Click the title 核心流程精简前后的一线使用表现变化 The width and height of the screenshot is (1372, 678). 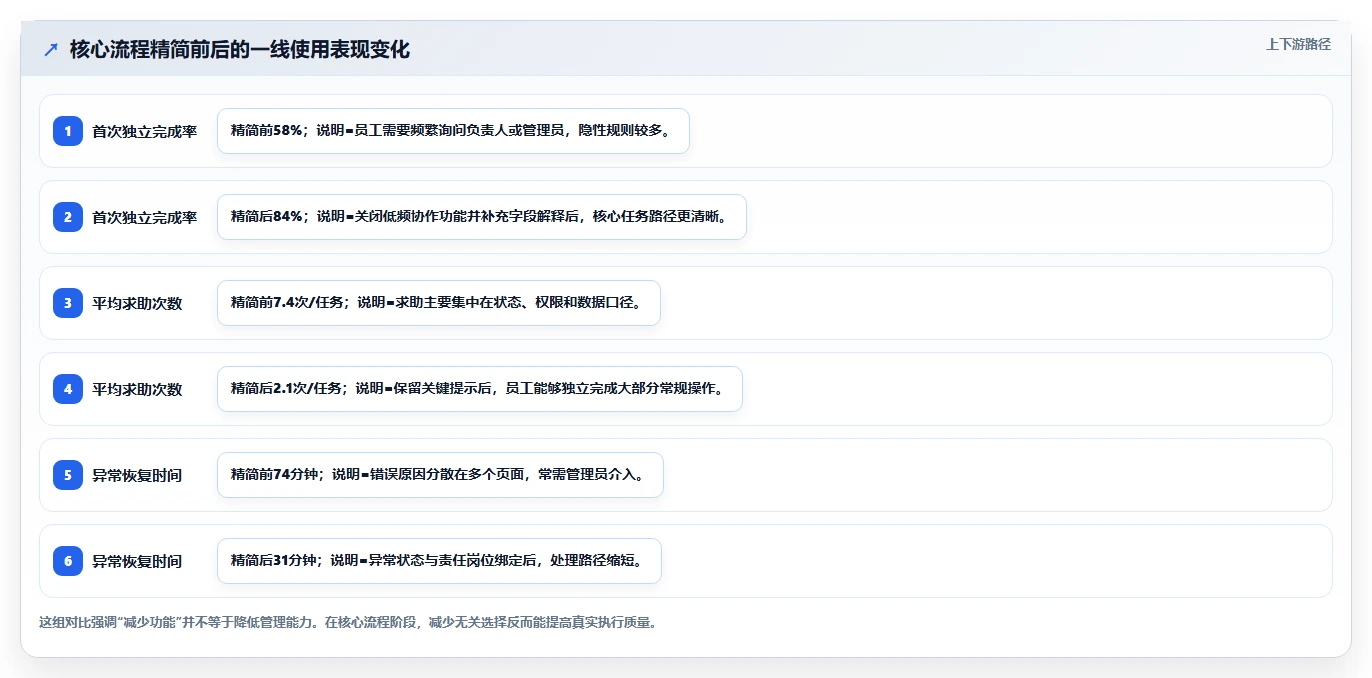(x=240, y=49)
